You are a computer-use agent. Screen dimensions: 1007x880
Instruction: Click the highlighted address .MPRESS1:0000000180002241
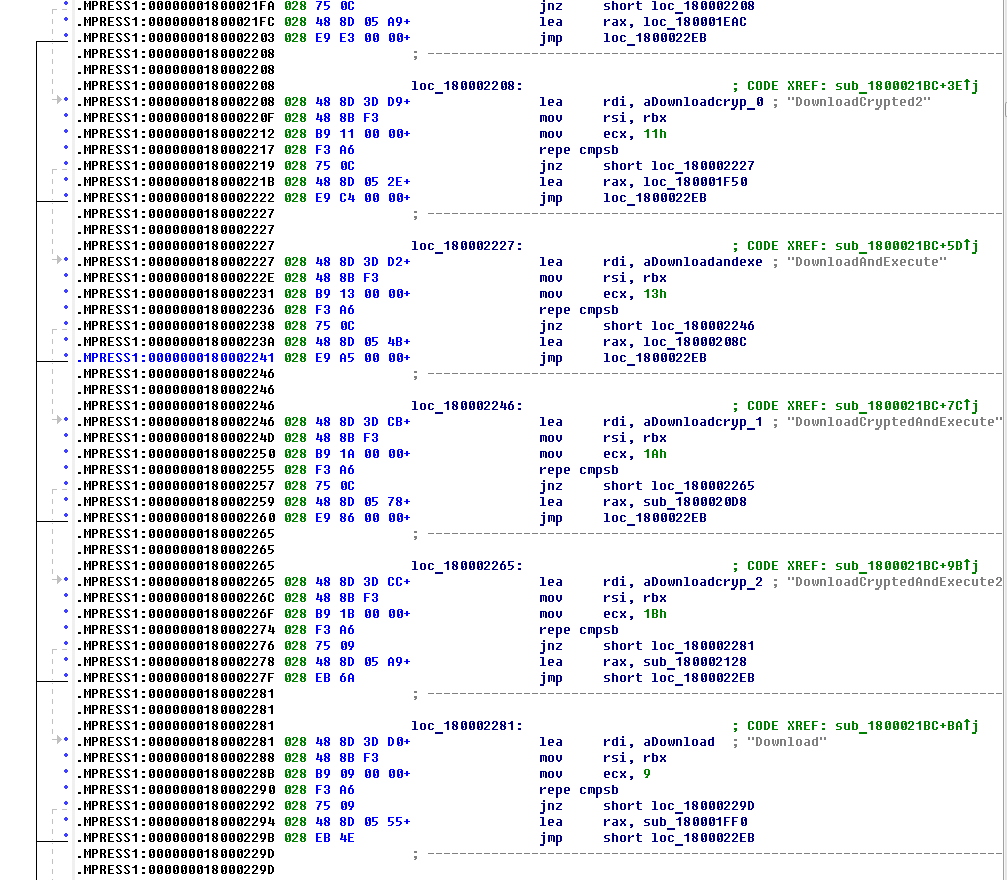176,358
